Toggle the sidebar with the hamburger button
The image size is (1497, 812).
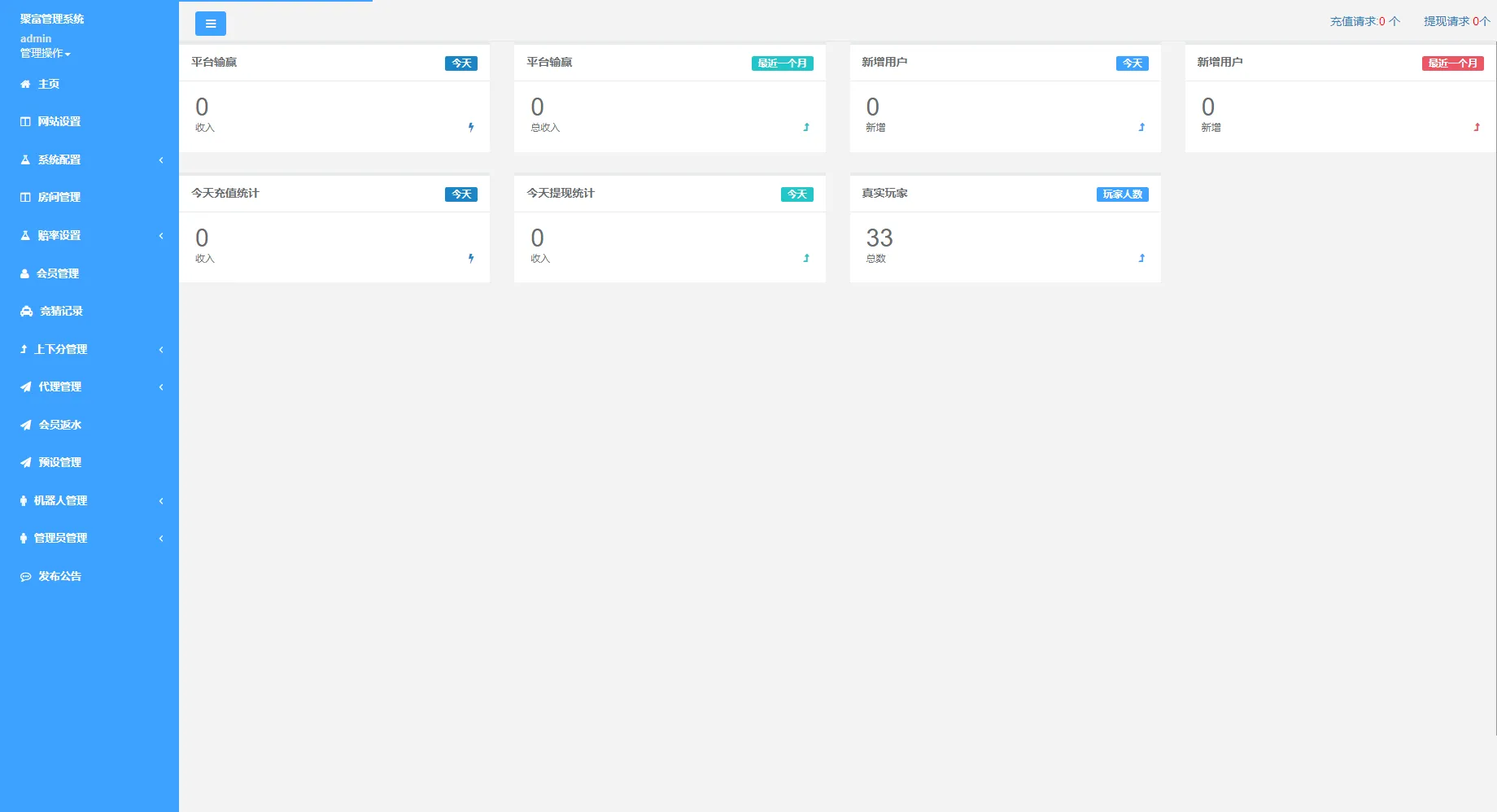coord(210,24)
